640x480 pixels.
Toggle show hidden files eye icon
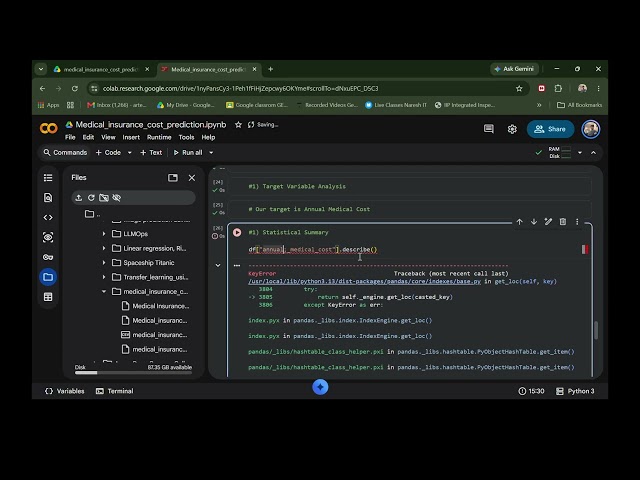117,198
